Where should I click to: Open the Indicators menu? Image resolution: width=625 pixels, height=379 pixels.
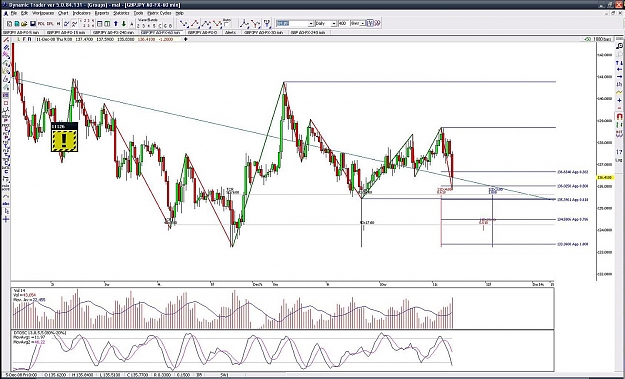tap(82, 13)
